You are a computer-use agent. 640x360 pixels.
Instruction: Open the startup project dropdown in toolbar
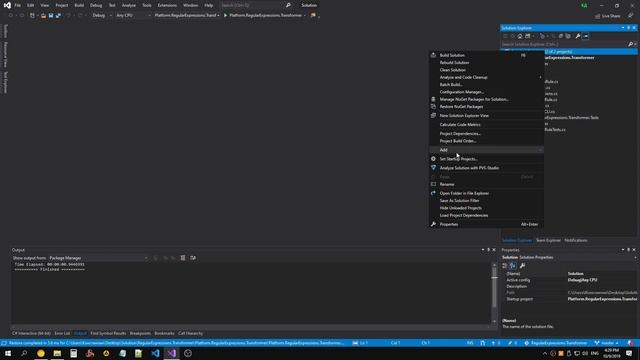[x=187, y=16]
